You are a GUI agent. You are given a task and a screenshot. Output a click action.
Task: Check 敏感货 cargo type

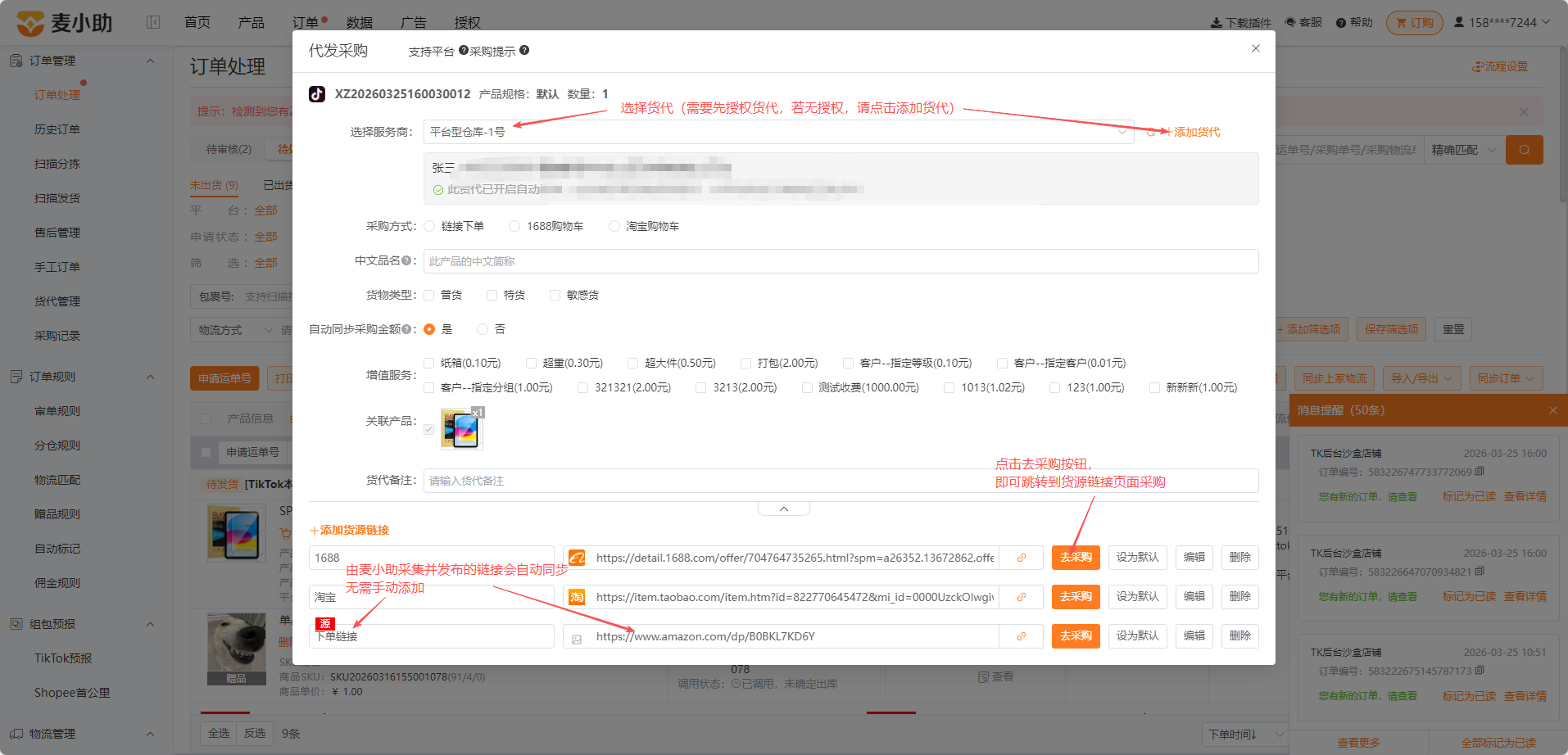[555, 295]
